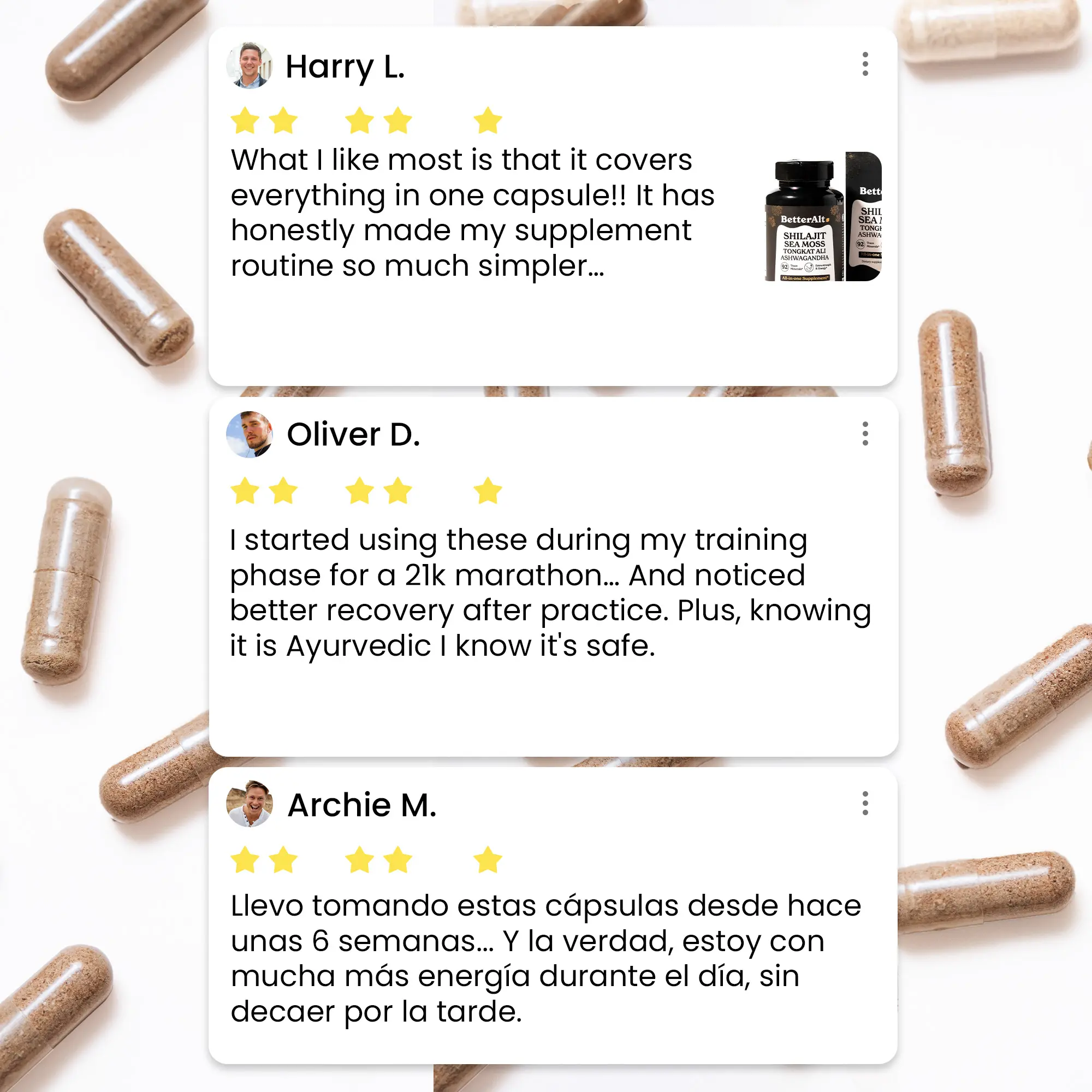Viewport: 1092px width, 1092px height.
Task: Click the first star in Harry L.'s rating
Action: click(x=245, y=120)
